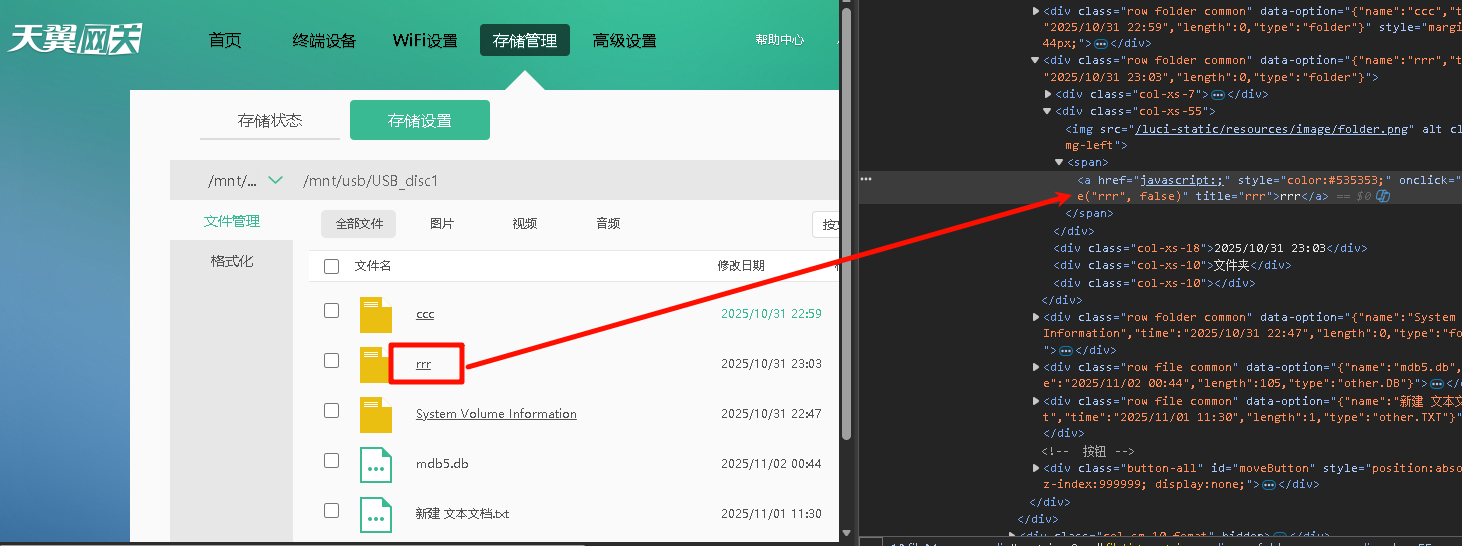Click the javascript:; href link in DevTools
1462x546 pixels.
pyautogui.click(x=1182, y=179)
